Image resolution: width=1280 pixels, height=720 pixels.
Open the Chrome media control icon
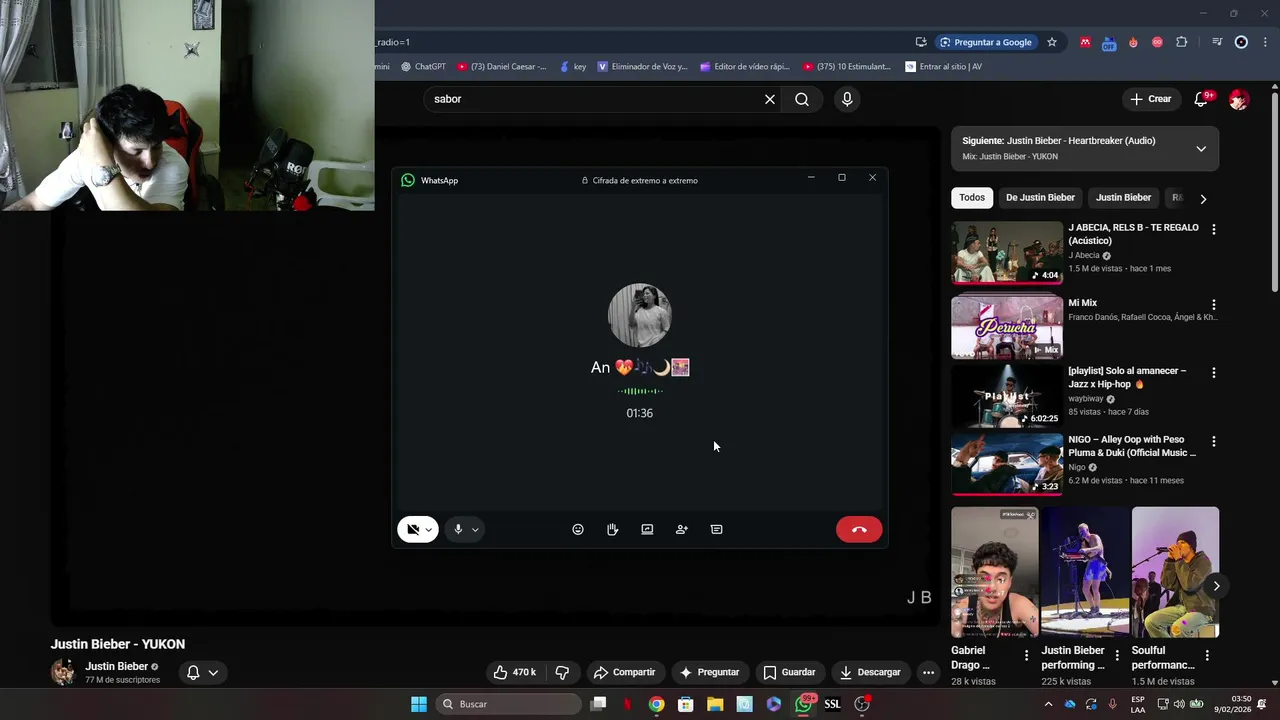1217,42
